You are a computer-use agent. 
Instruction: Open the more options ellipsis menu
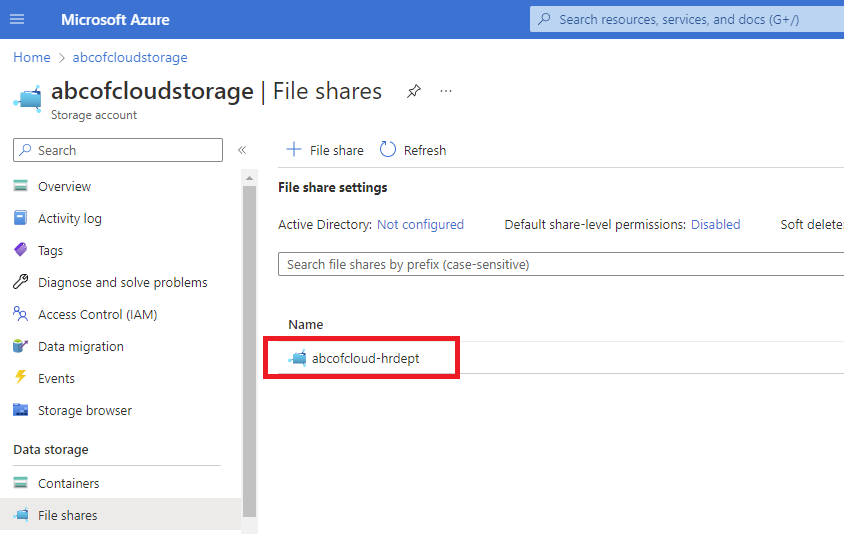pos(446,91)
